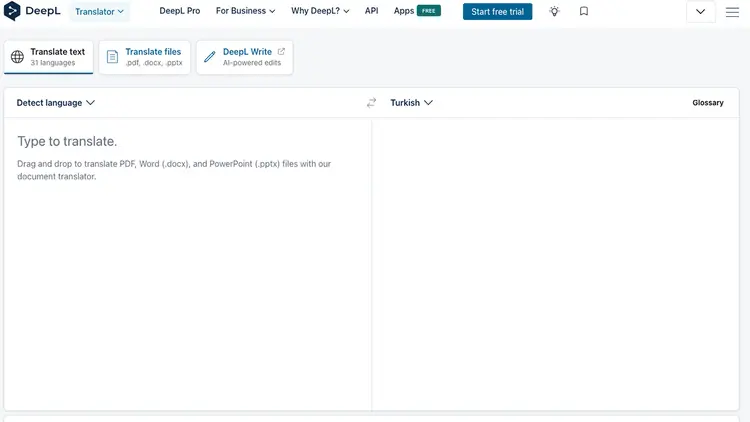Click the 'AI-powered edits' text
Viewport: 750px width, 422px height.
pyautogui.click(x=252, y=63)
